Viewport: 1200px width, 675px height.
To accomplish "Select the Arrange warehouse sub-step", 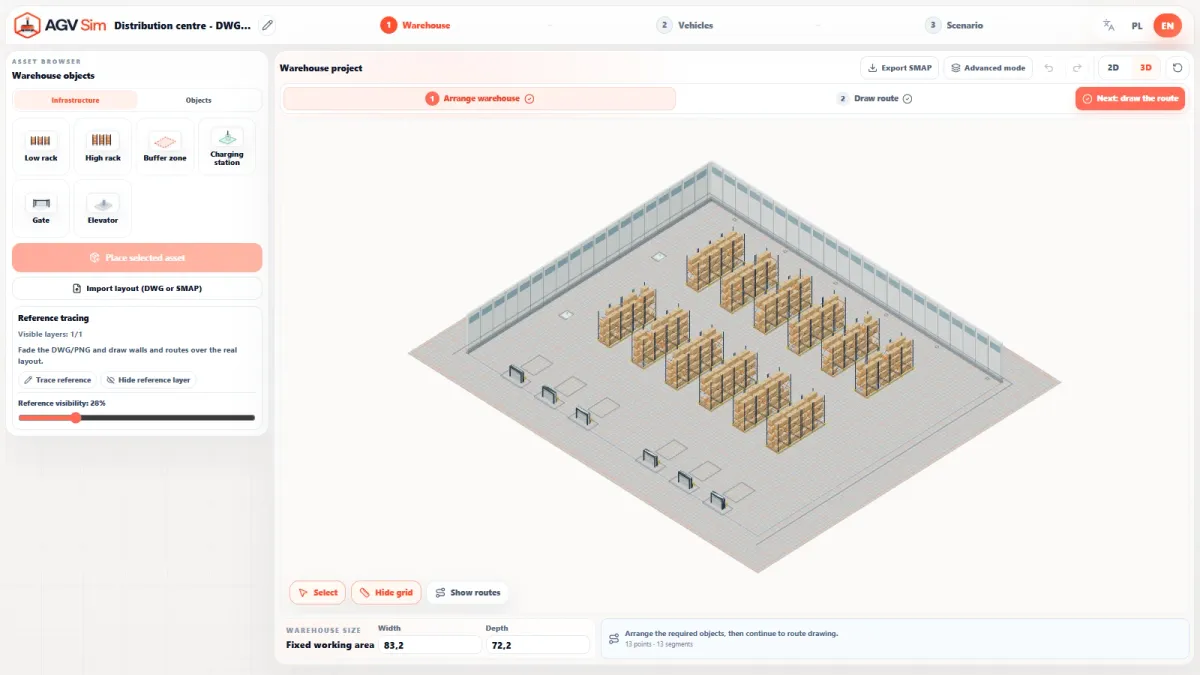I will [480, 99].
